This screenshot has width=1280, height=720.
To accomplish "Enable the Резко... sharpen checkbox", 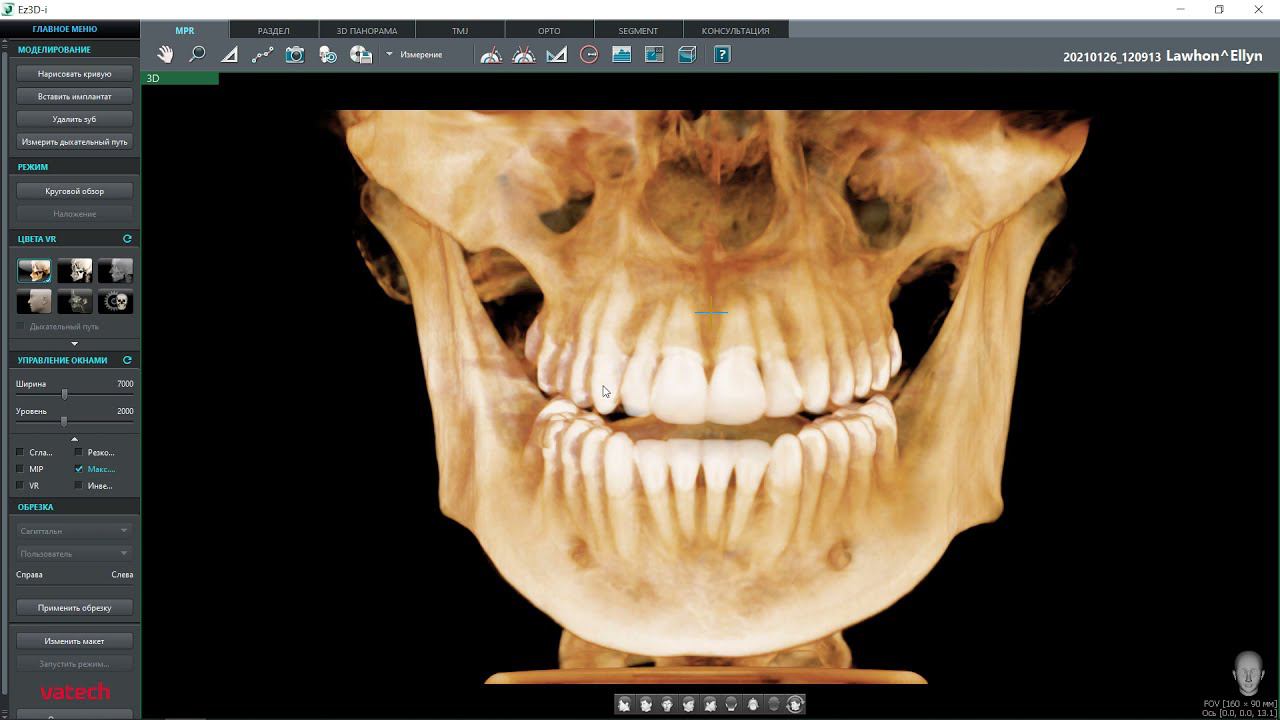I will tap(79, 452).
